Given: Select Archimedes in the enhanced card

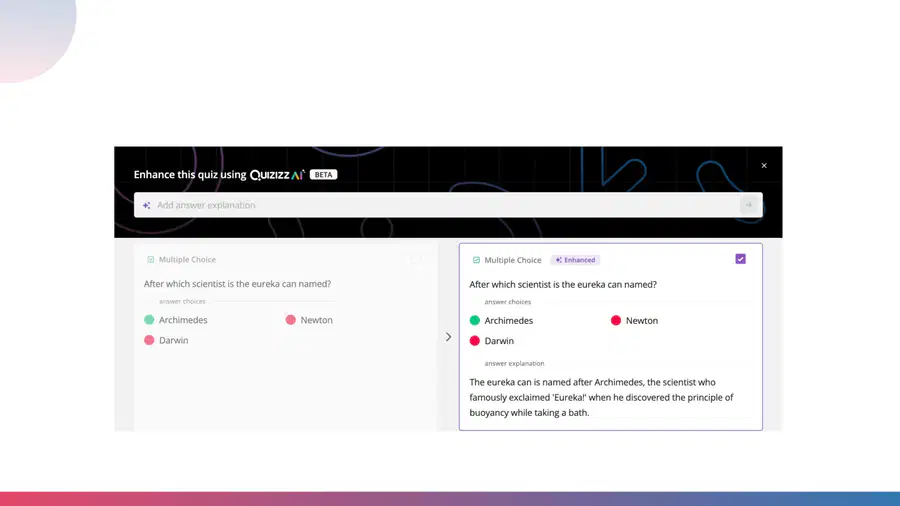Looking at the screenshot, I should point(509,320).
